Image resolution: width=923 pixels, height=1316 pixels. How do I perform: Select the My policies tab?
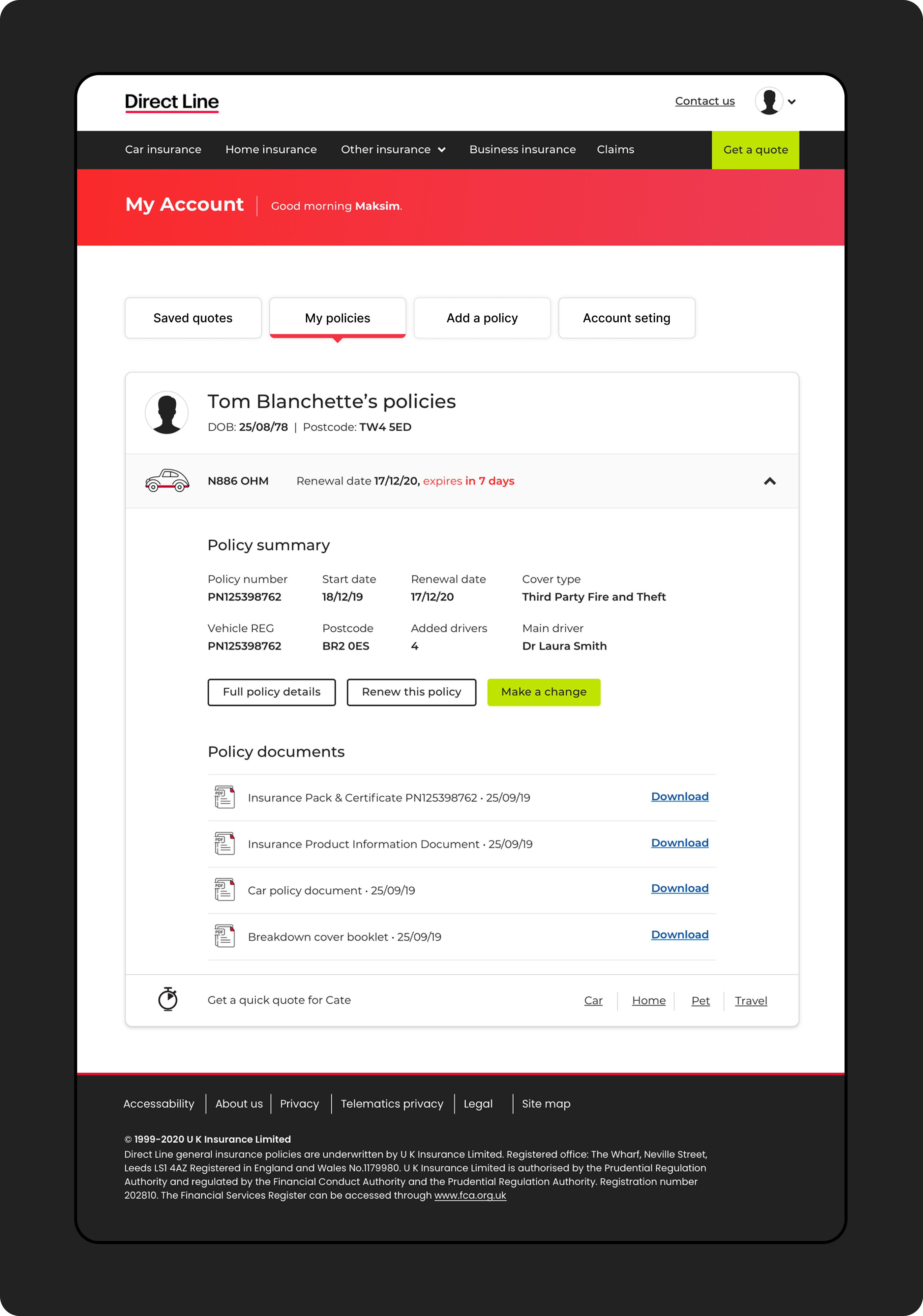click(338, 318)
